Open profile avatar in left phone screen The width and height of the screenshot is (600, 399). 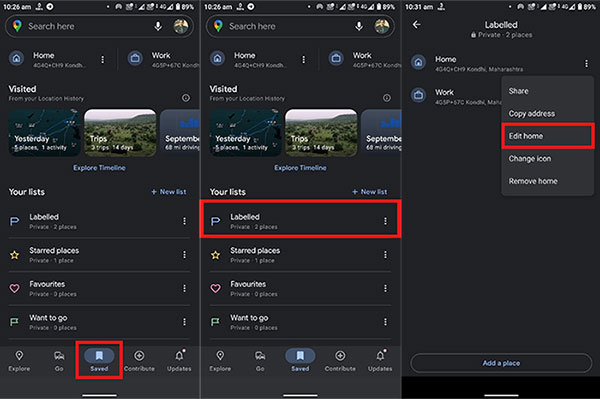(181, 26)
